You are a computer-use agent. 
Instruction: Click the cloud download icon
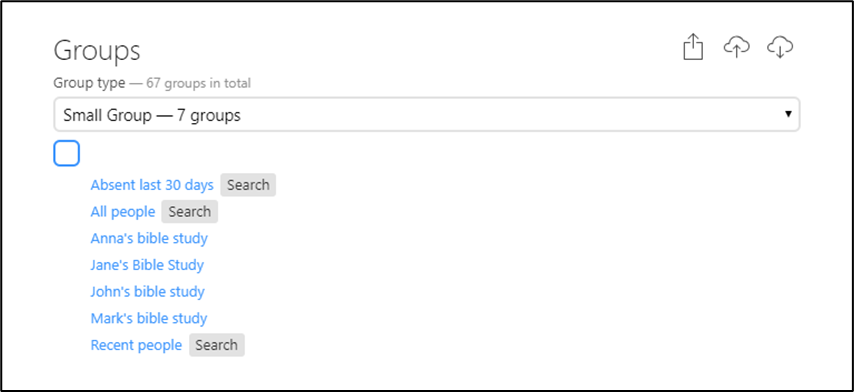pos(780,47)
